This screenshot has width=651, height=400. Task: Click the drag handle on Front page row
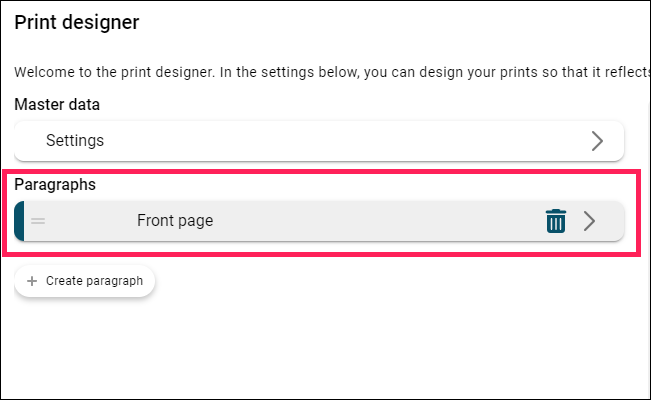pyautogui.click(x=38, y=221)
